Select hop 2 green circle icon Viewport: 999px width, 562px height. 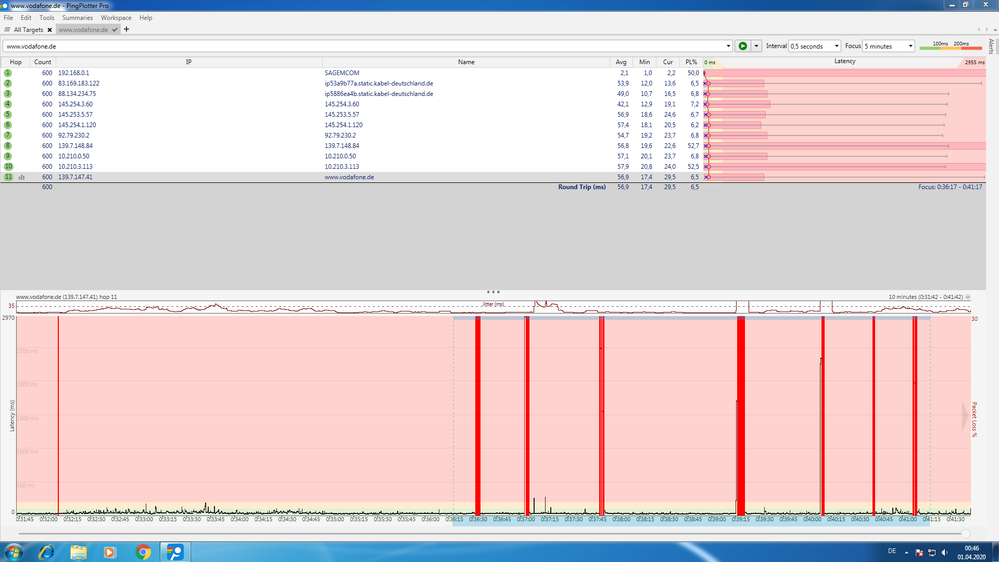pos(8,83)
